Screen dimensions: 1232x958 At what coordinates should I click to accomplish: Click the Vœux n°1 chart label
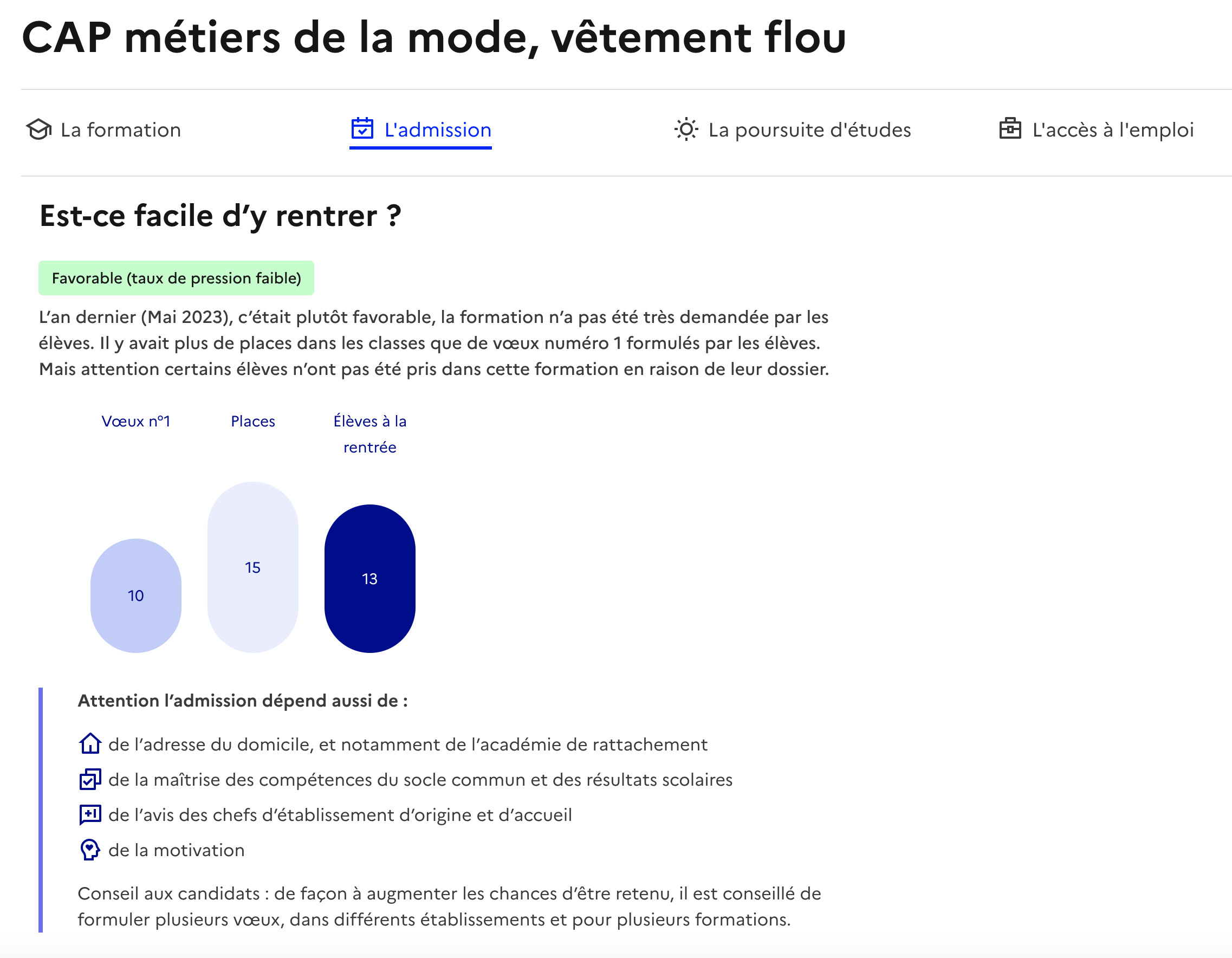click(x=136, y=422)
